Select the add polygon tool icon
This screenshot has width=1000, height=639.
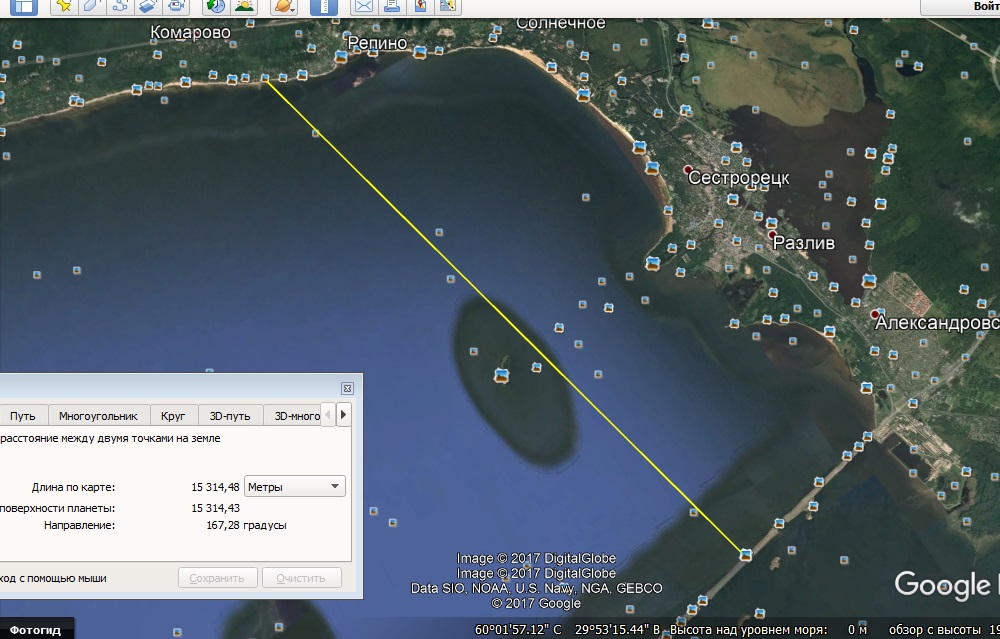point(92,6)
